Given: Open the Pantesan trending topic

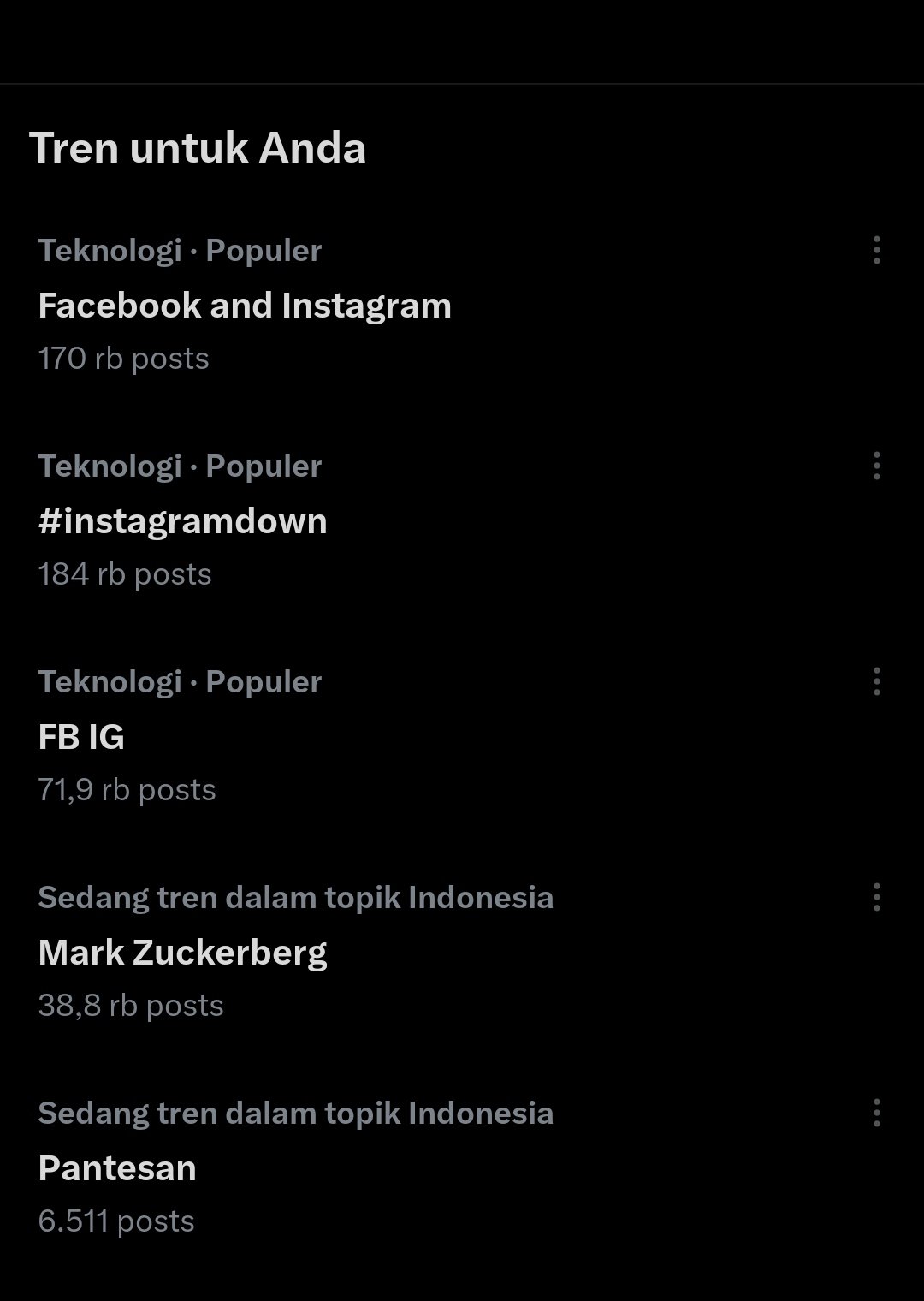Looking at the screenshot, I should (117, 1168).
